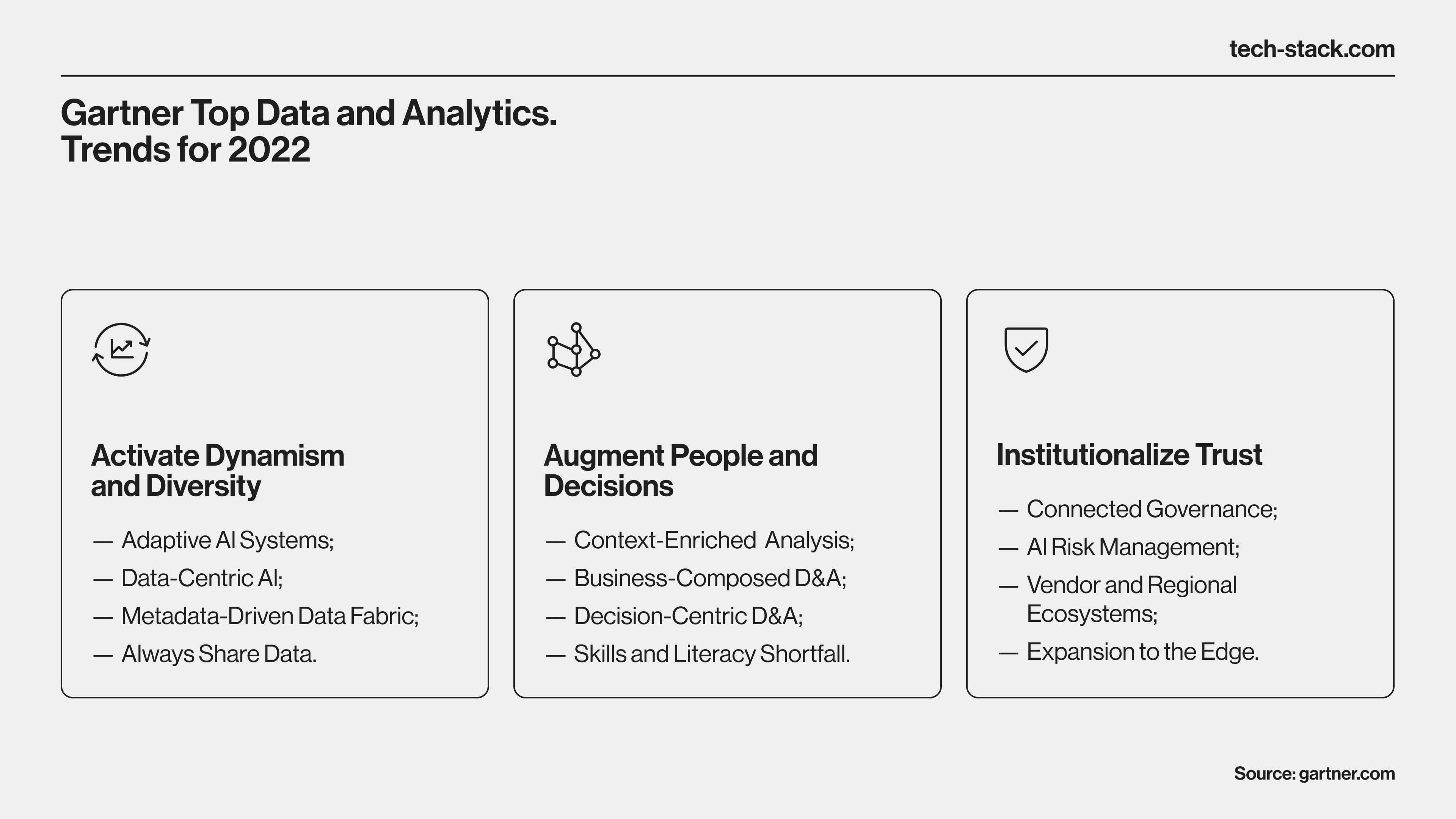
Task: Select the Connected Governance item
Action: tap(1152, 509)
